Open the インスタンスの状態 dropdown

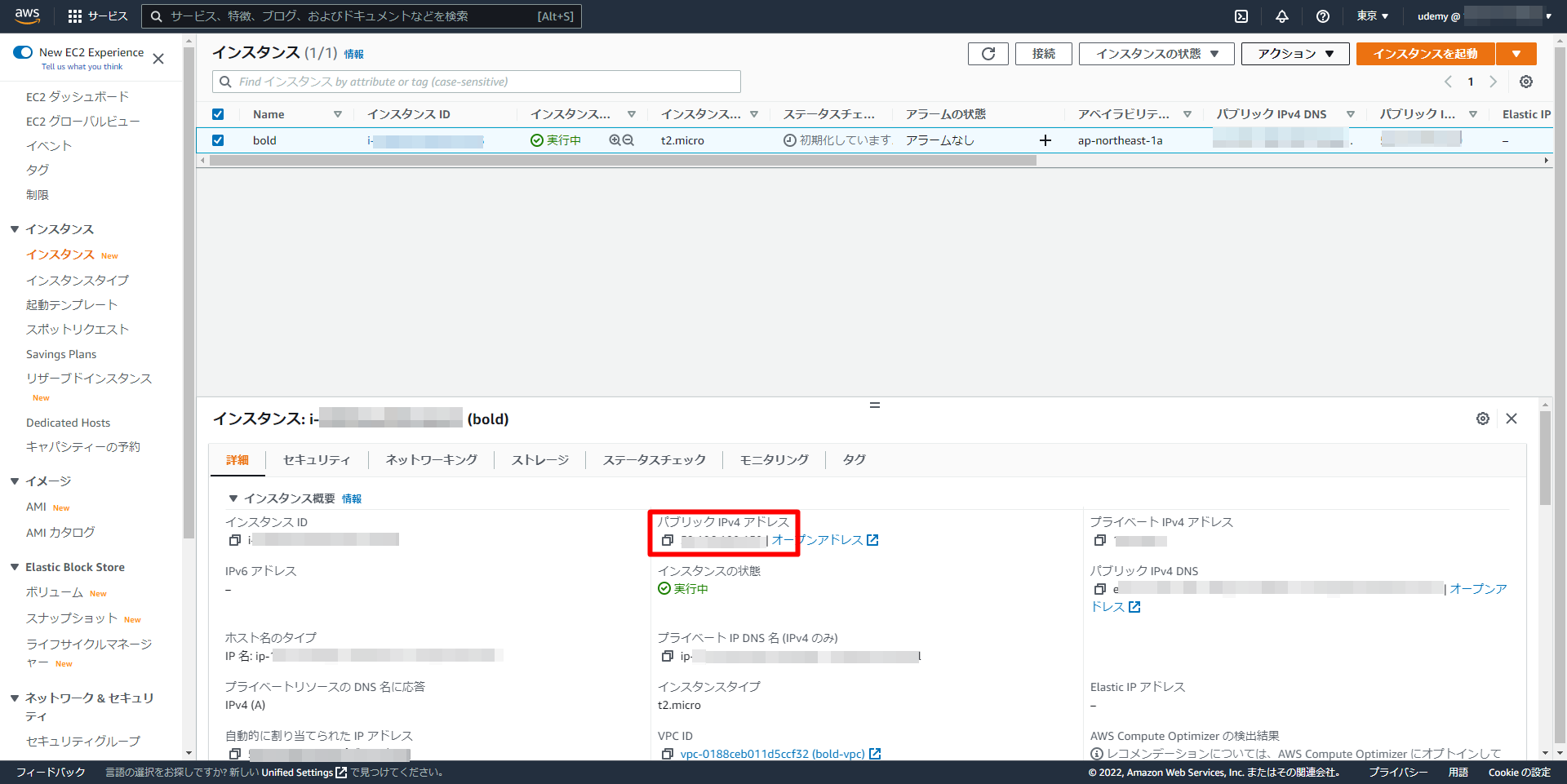pyautogui.click(x=1156, y=54)
